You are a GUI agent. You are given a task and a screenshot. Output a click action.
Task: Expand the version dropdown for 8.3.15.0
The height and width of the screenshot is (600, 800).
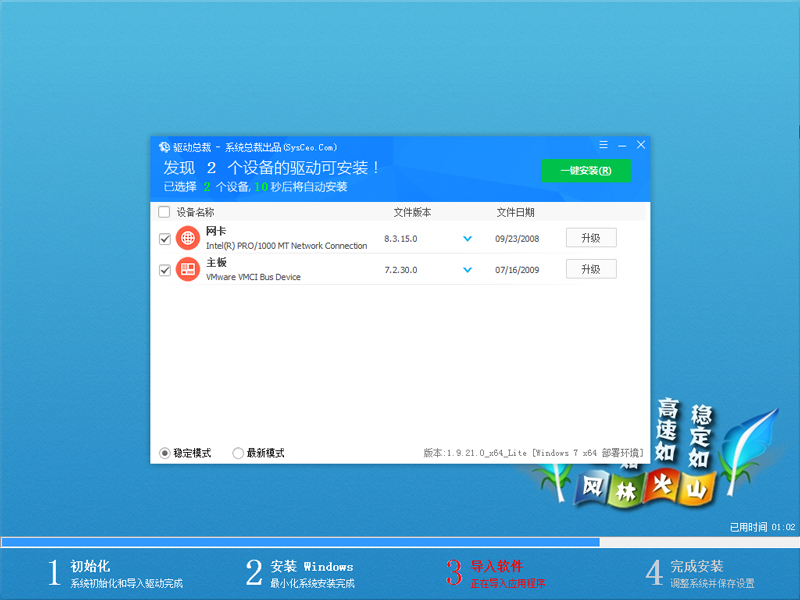coord(467,238)
